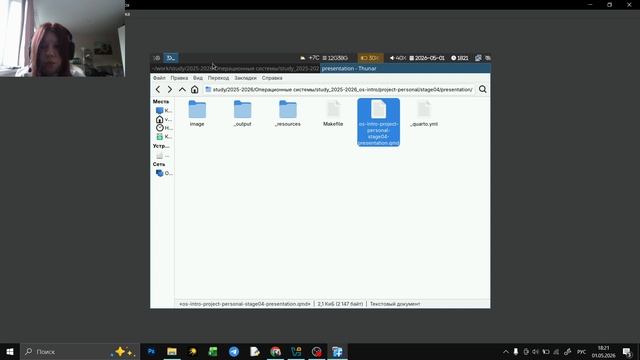Open the Windows notification center icon
Screen dimensions: 640x360
click(x=627, y=351)
